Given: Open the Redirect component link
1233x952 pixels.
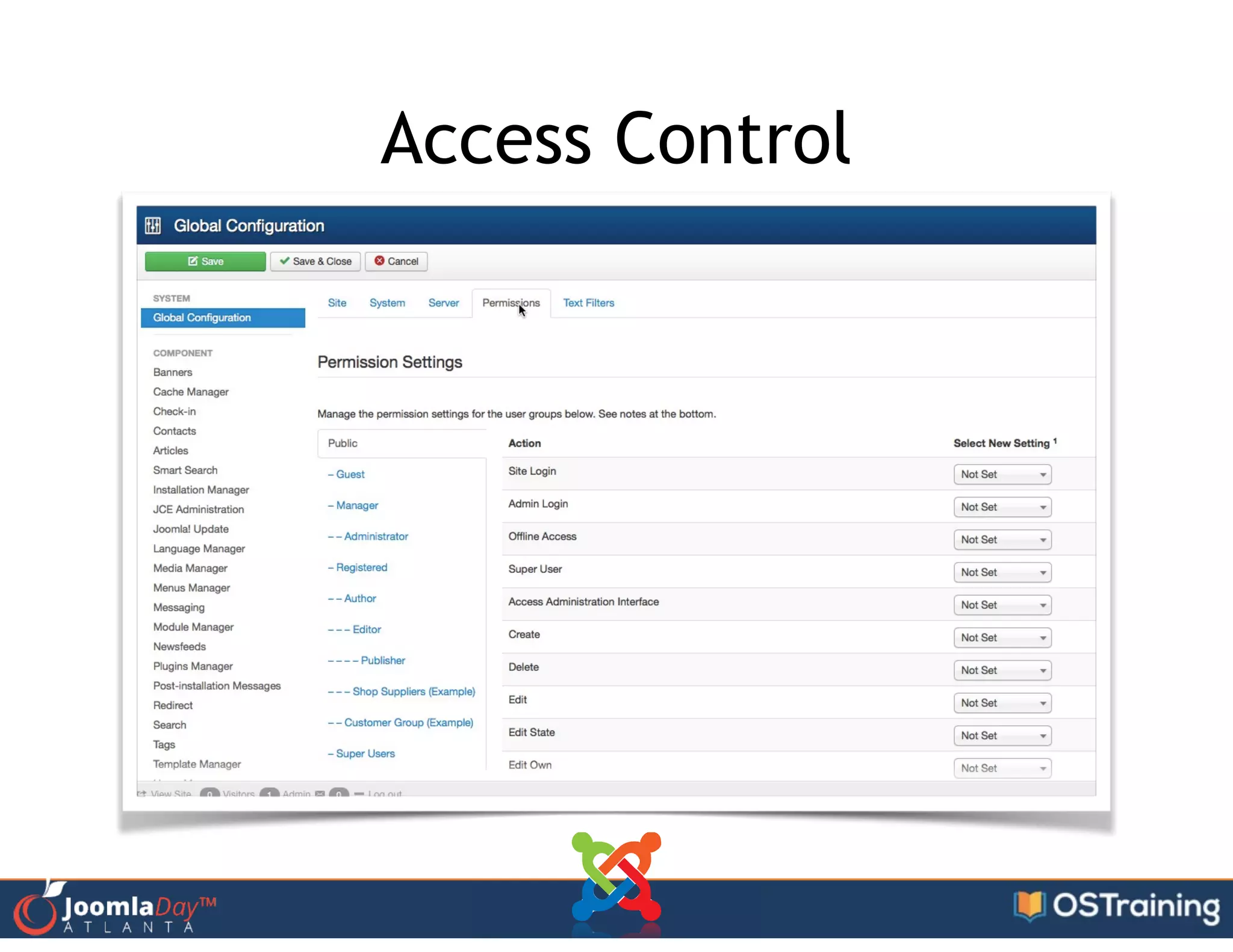Looking at the screenshot, I should coord(173,705).
